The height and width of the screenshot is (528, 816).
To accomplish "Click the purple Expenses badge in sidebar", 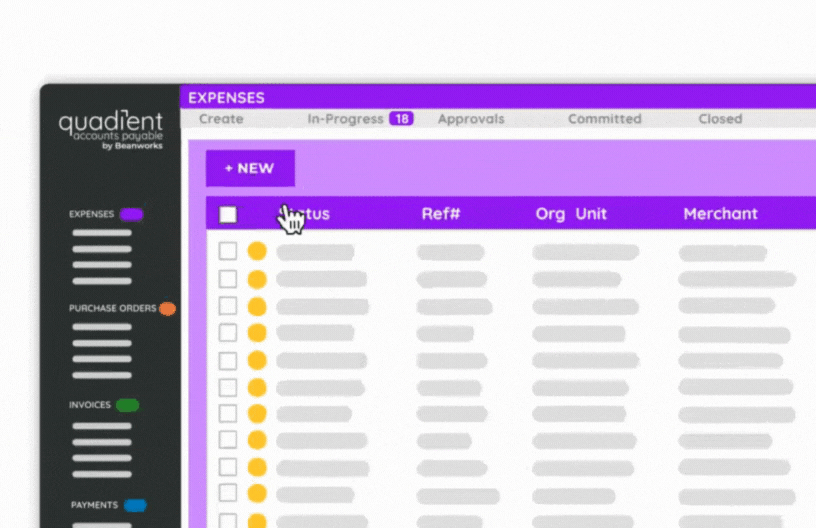I will click(x=131, y=214).
